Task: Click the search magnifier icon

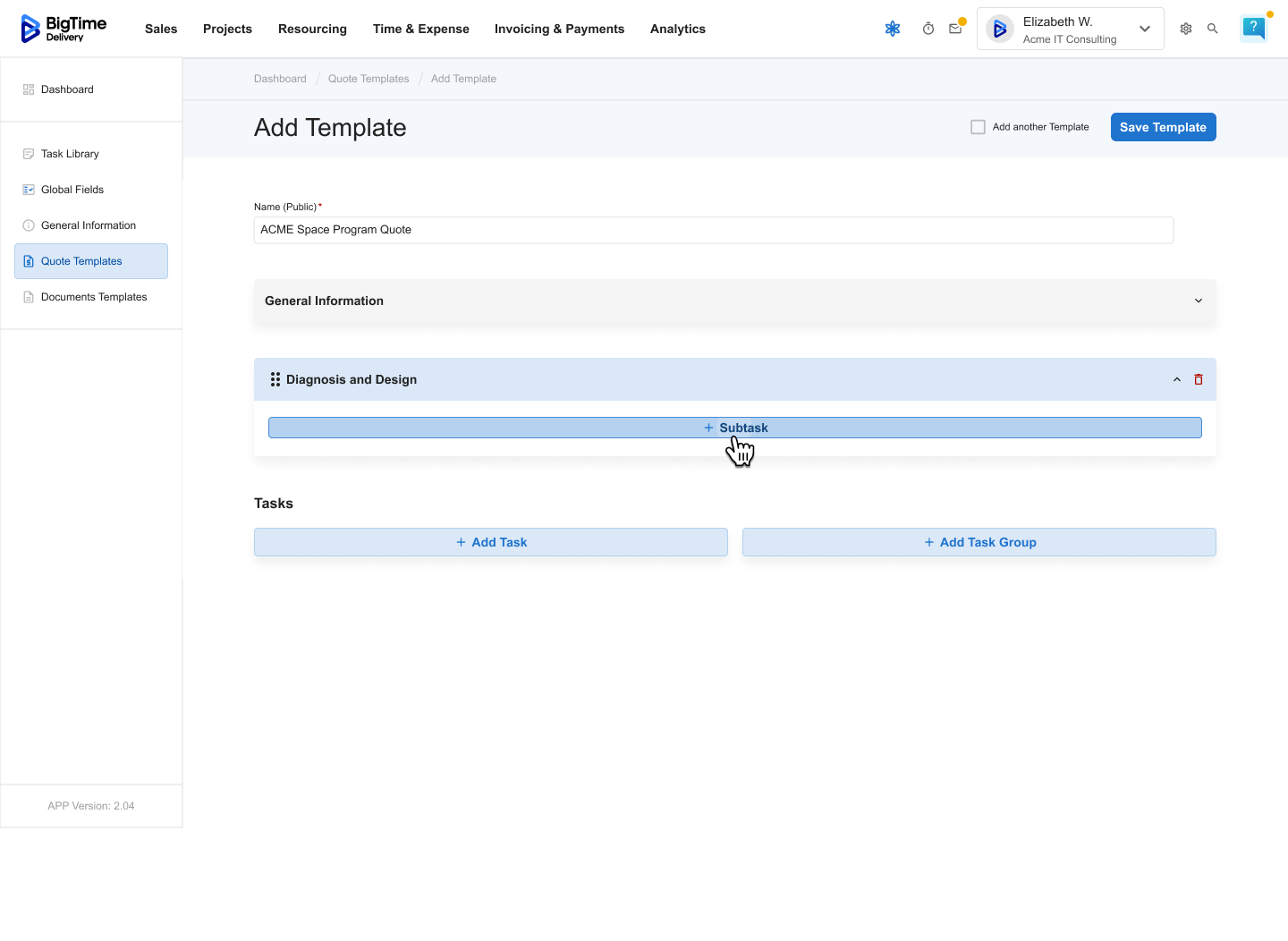Action: tap(1213, 29)
